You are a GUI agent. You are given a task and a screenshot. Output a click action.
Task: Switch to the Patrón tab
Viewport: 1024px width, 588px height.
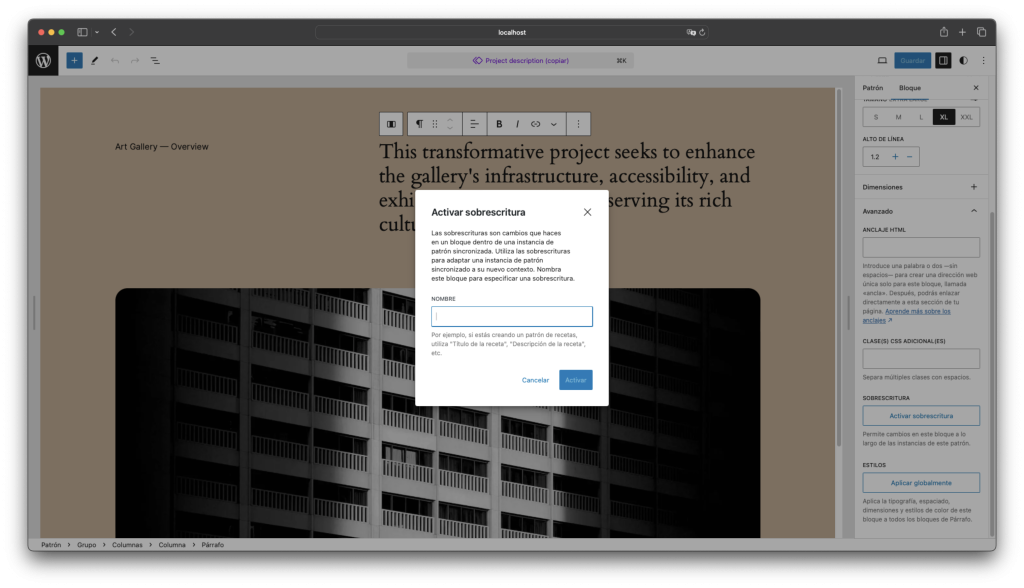point(872,88)
